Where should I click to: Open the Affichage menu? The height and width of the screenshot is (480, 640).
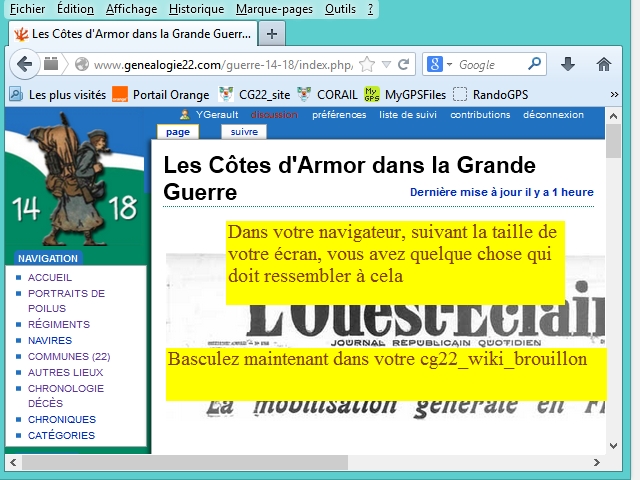(131, 9)
